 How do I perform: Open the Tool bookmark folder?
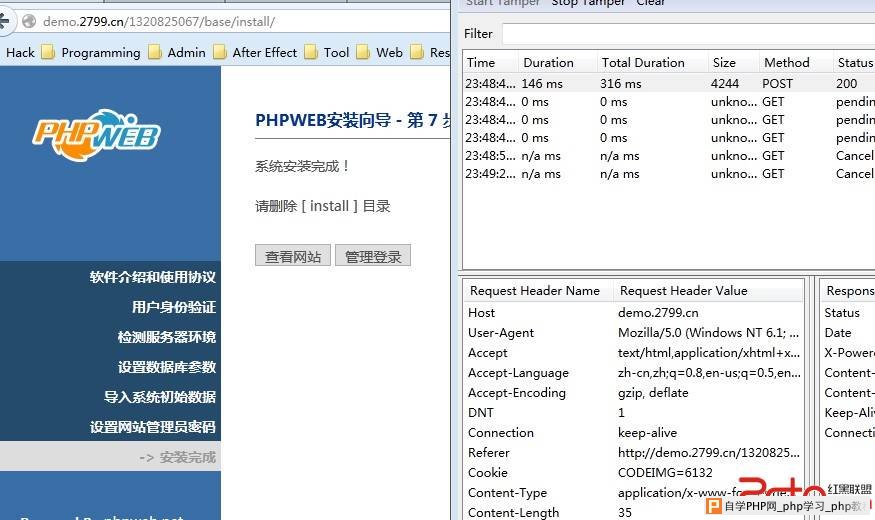328,52
